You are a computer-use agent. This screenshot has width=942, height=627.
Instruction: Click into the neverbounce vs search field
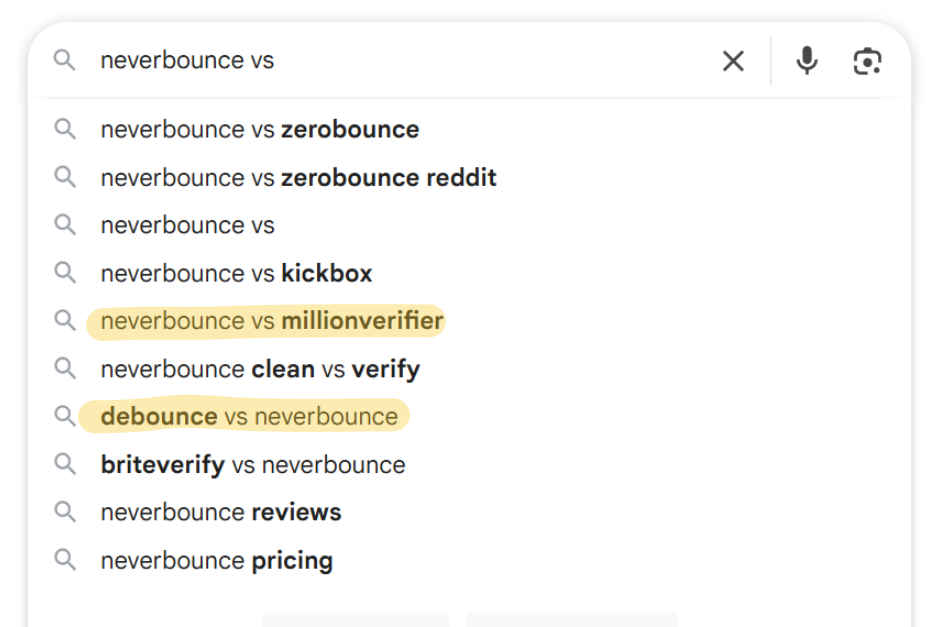(403, 60)
